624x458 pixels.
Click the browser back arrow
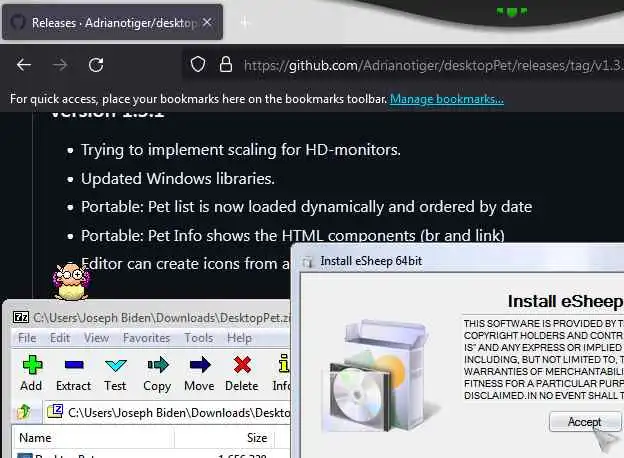[x=24, y=64]
